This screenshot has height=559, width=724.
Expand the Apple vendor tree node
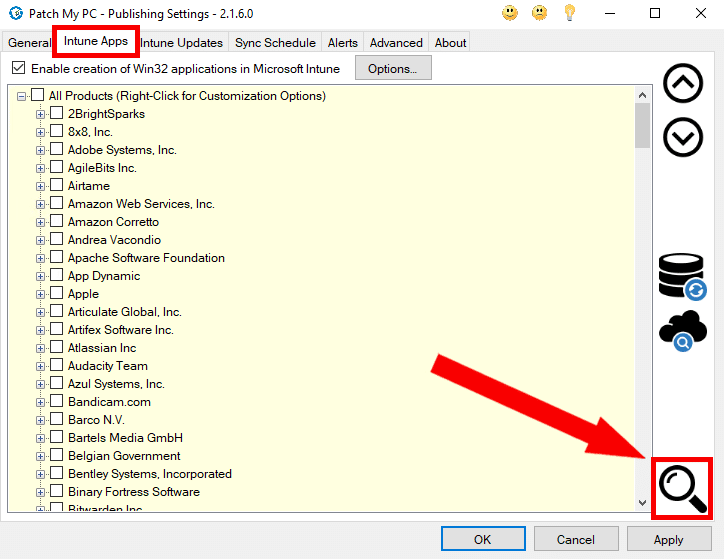coord(41,294)
